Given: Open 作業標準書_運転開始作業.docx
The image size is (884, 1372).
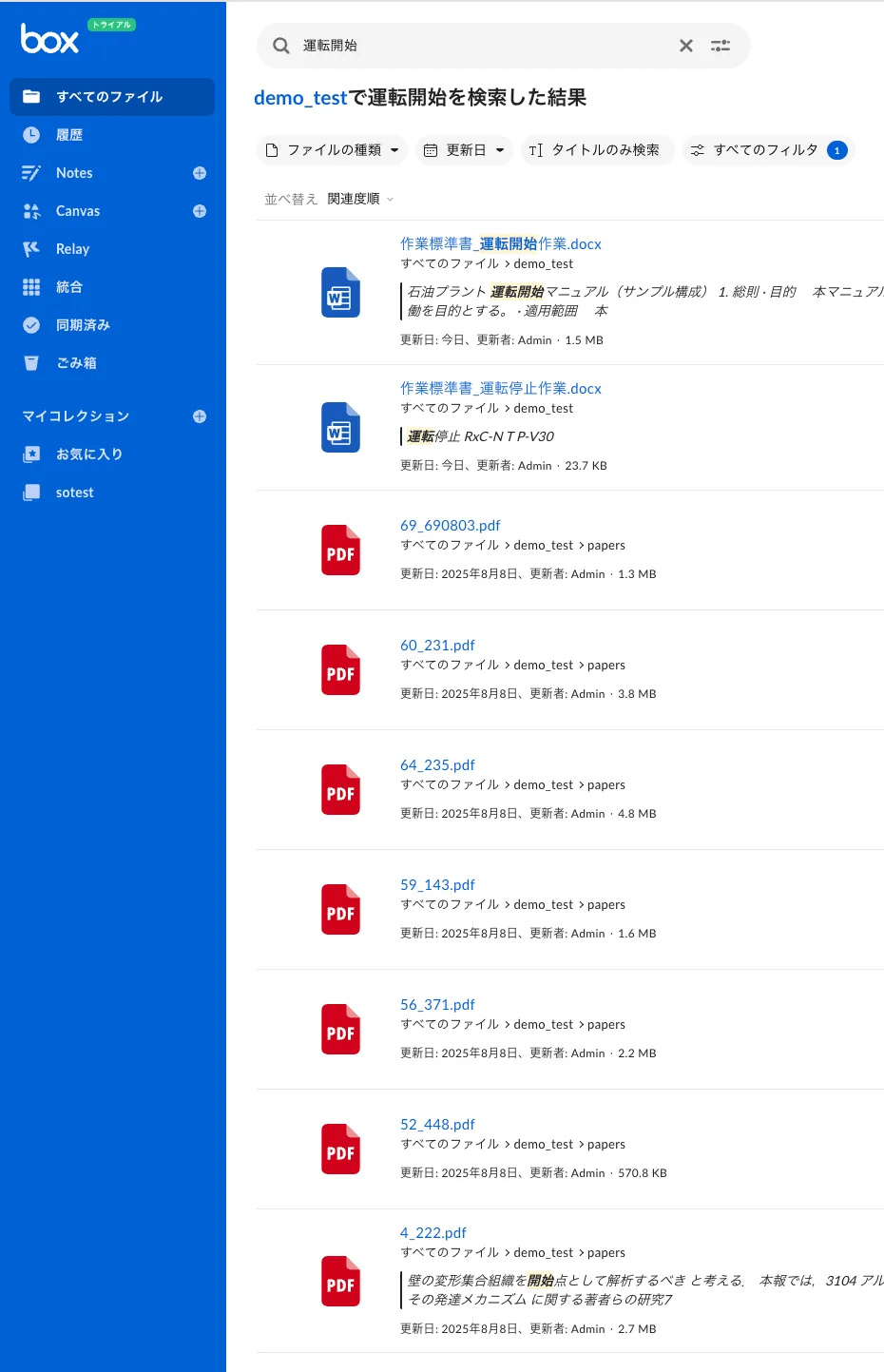Looking at the screenshot, I should click(x=500, y=243).
